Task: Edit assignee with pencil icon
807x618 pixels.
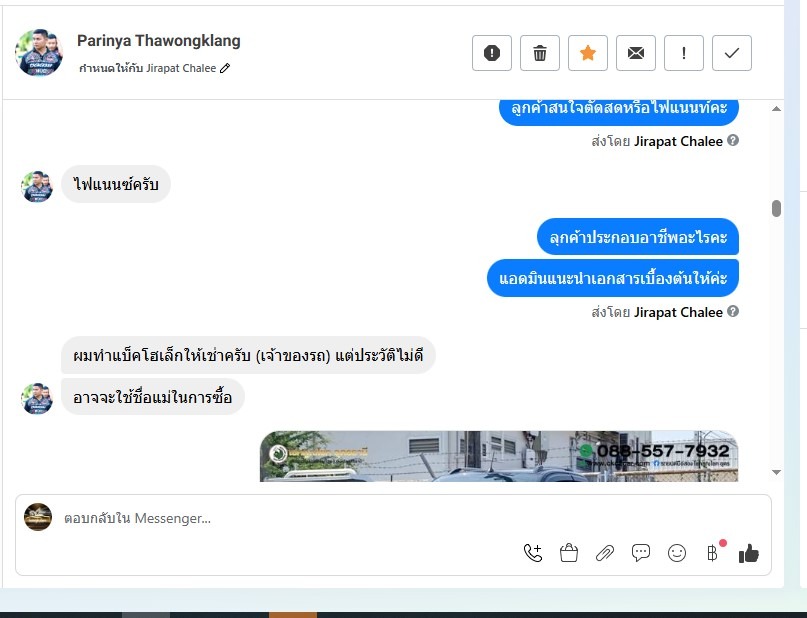Action: 225,68
